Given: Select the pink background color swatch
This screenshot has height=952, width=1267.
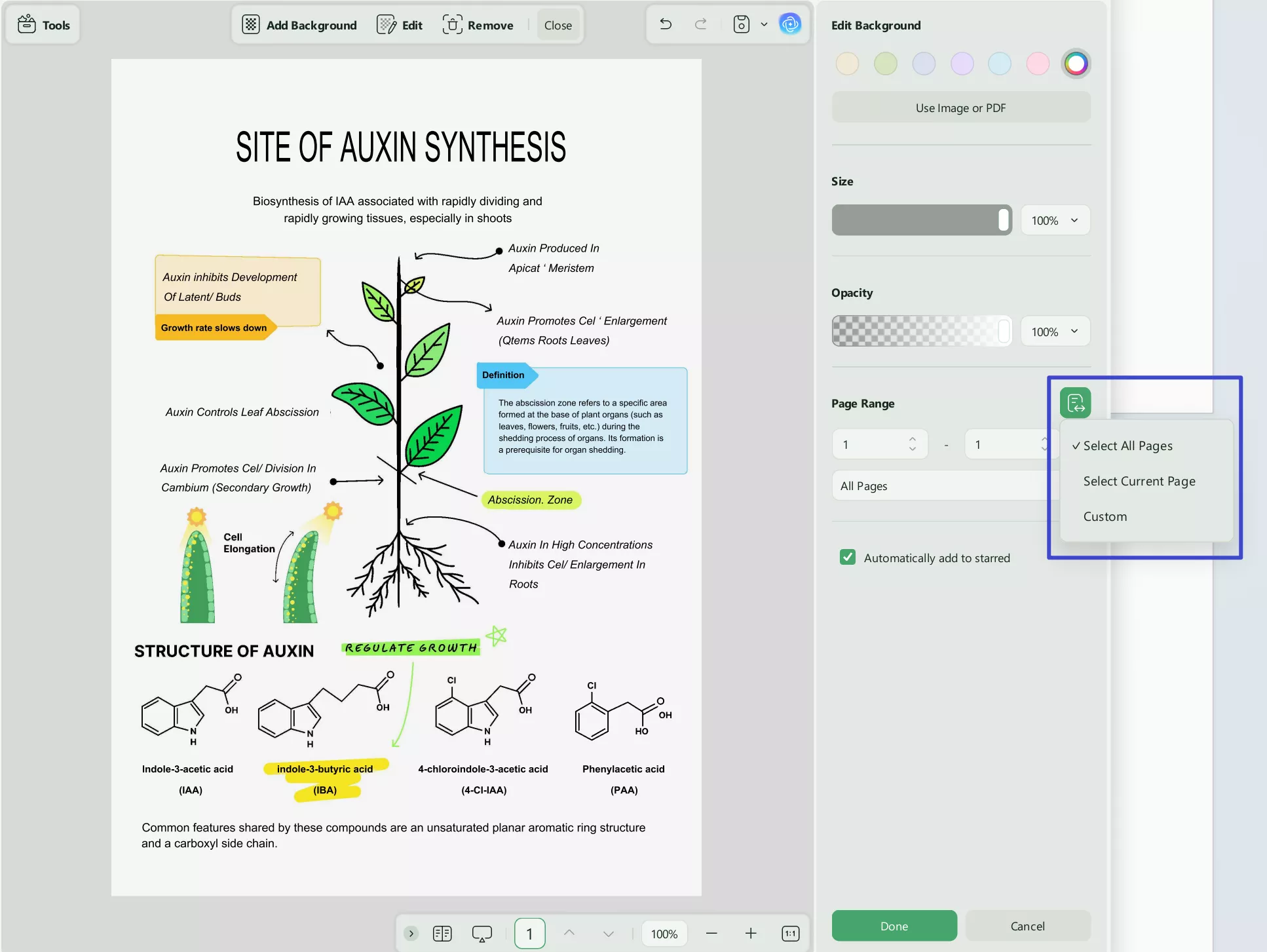Looking at the screenshot, I should [1038, 64].
